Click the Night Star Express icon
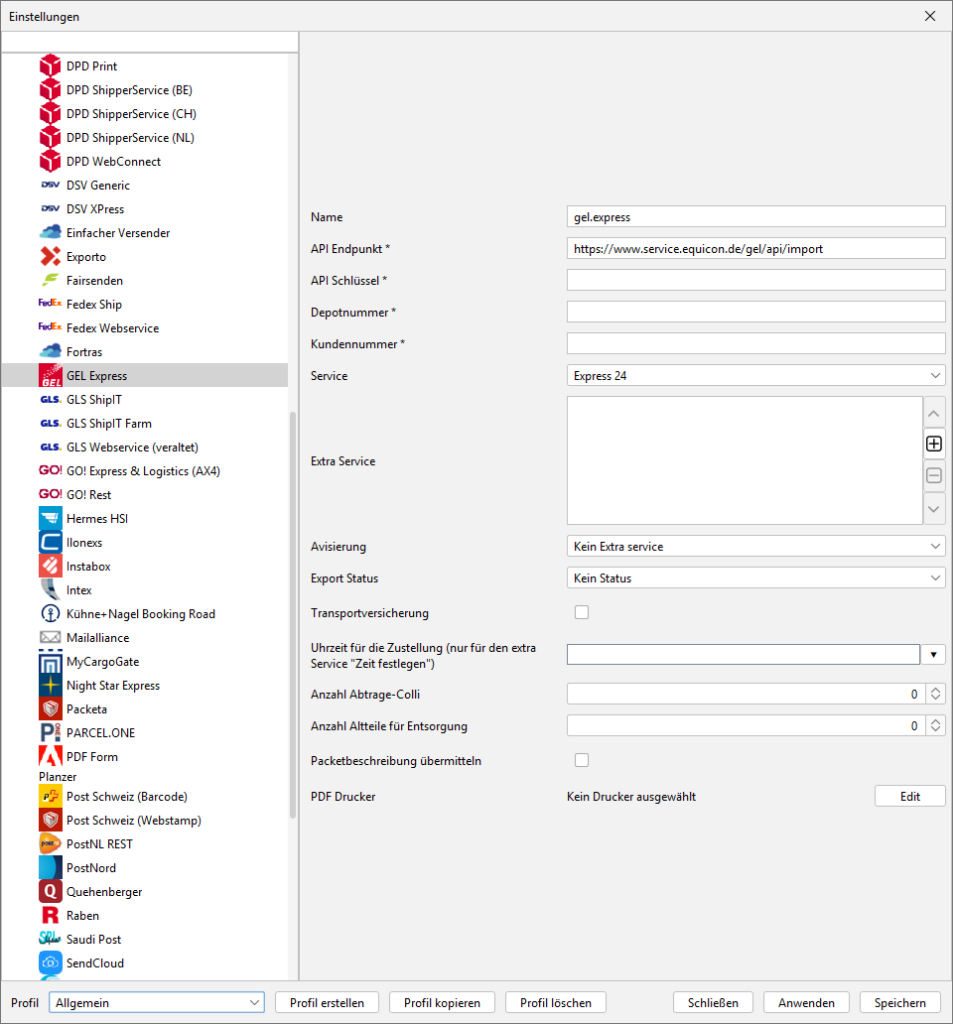Viewport: 953px width, 1024px height. (50, 685)
